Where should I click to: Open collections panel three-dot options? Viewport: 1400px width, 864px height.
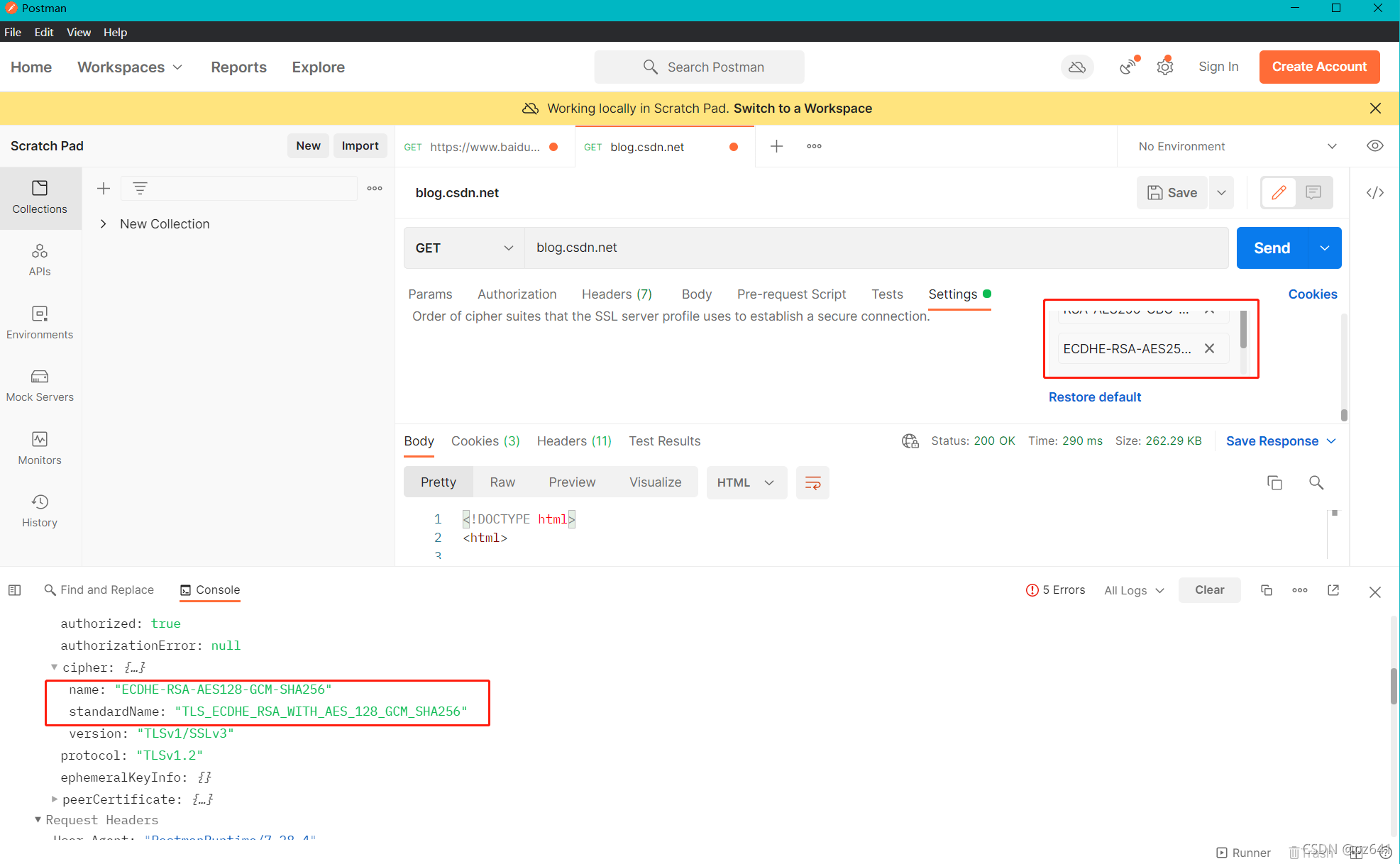(x=375, y=188)
